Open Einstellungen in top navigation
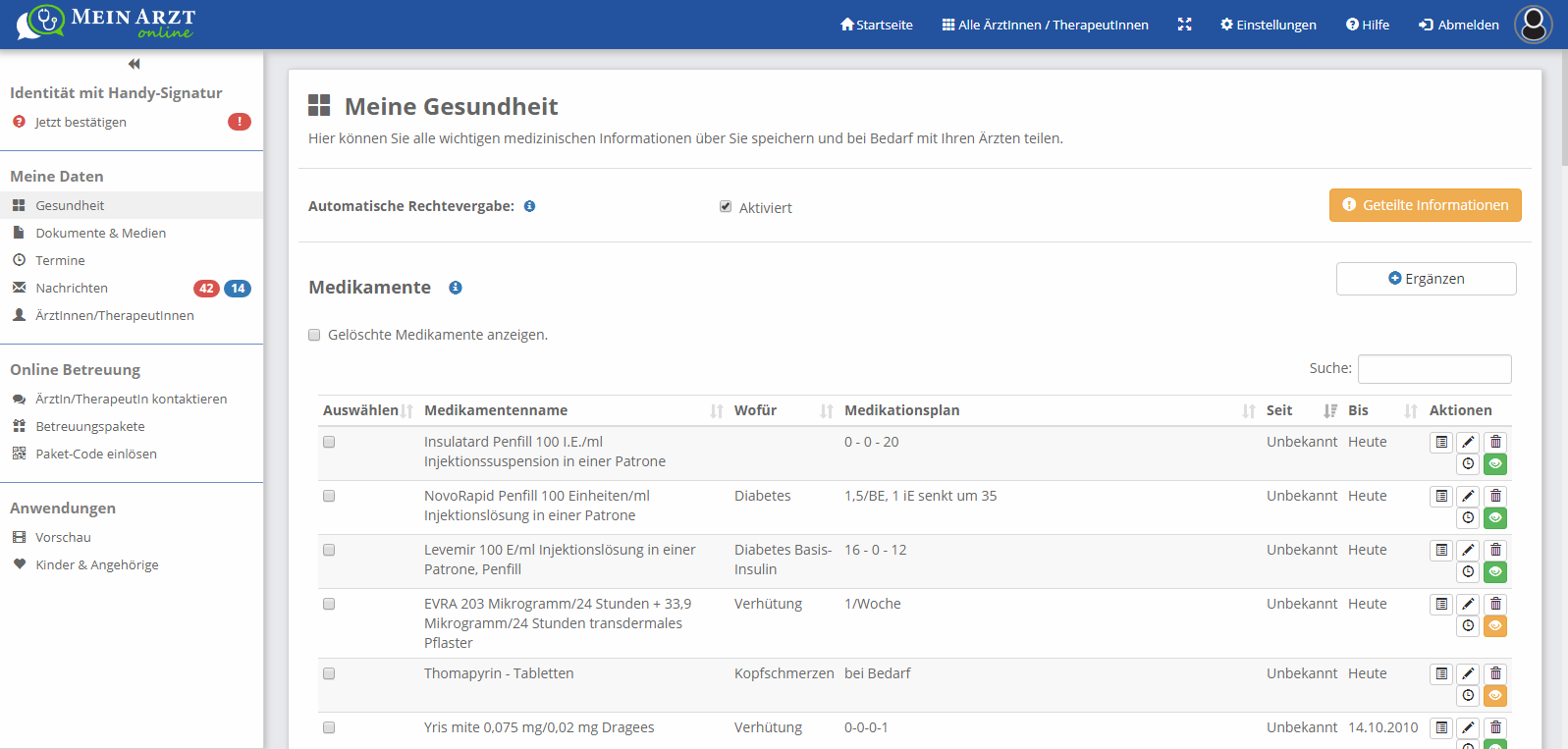 (x=1269, y=25)
